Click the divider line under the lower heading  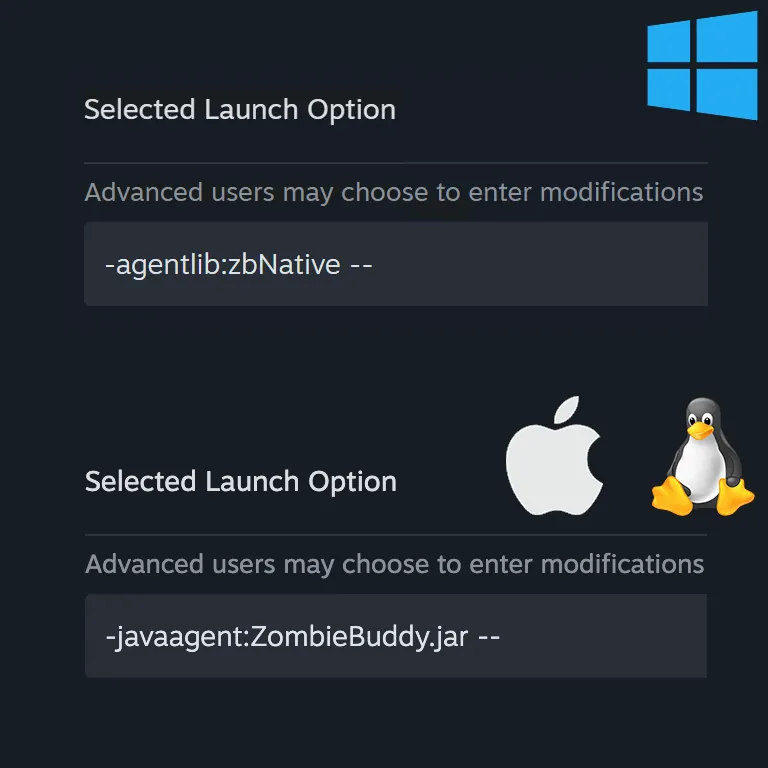point(396,535)
